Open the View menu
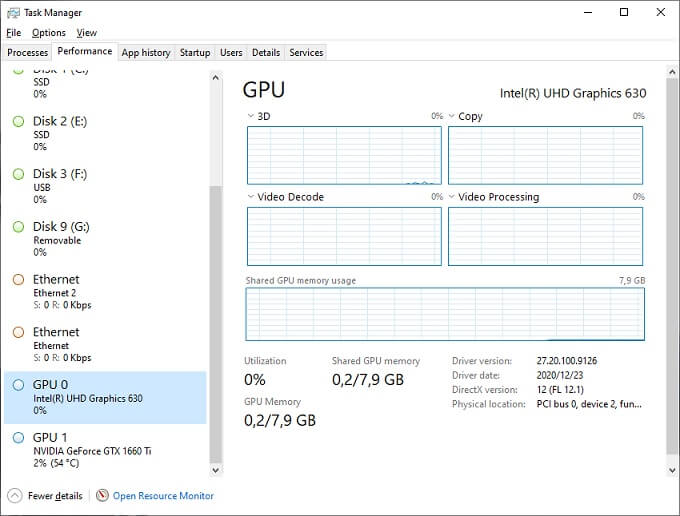This screenshot has height=516, width=680. 86,33
